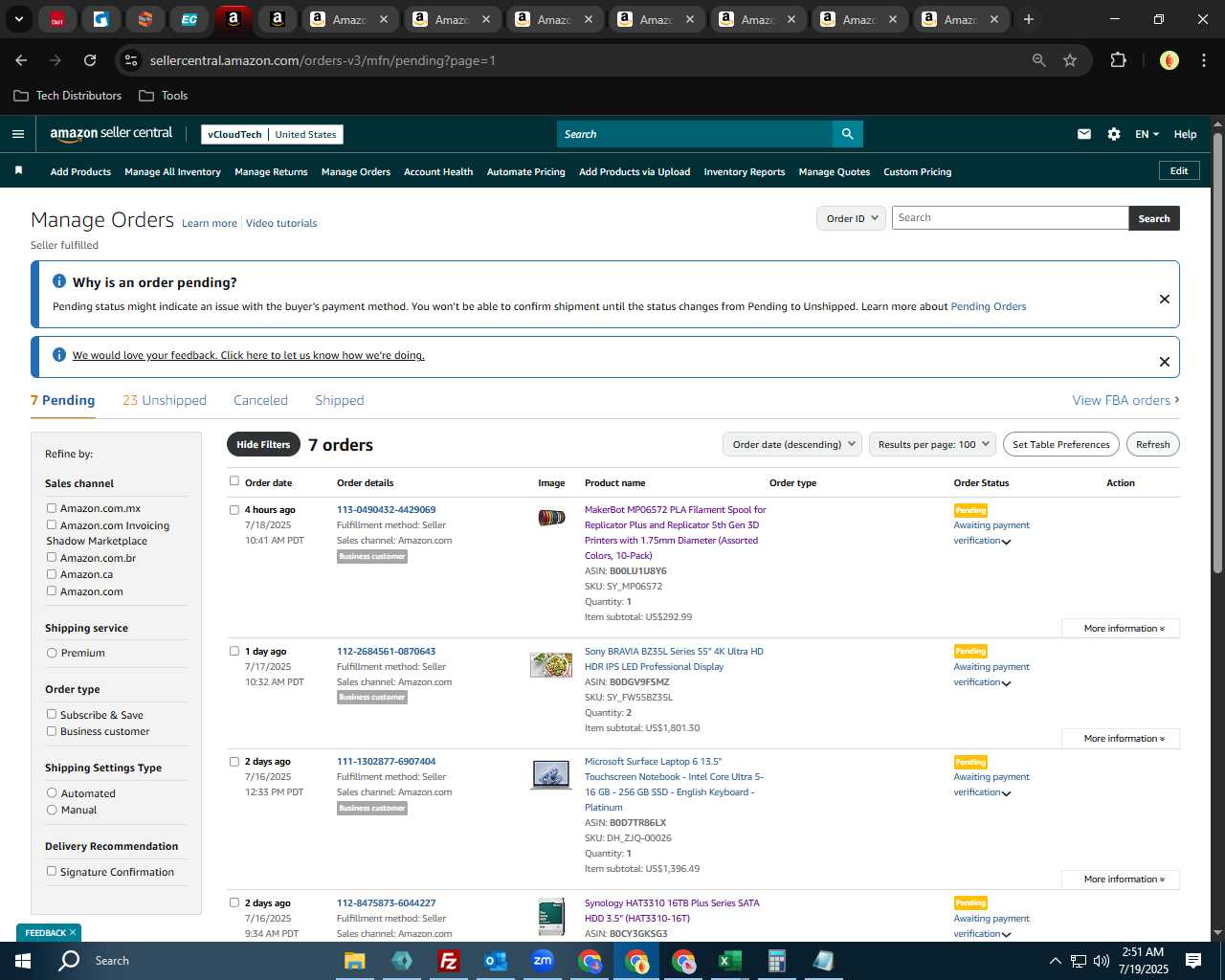Viewport: 1225px width, 980px height.
Task: Select the Manual shipping settings radio
Action: [52, 810]
